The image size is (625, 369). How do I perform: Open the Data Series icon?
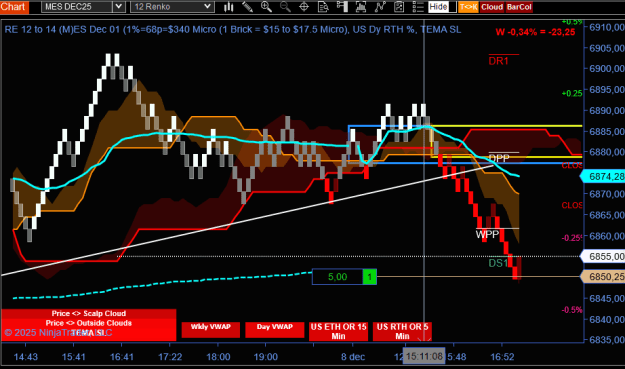(x=361, y=7)
